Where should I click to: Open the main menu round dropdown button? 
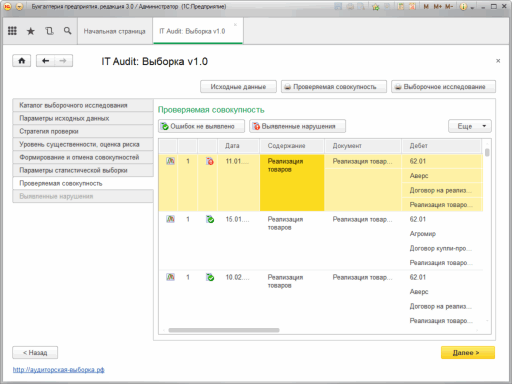pyautogui.click(x=20, y=6)
